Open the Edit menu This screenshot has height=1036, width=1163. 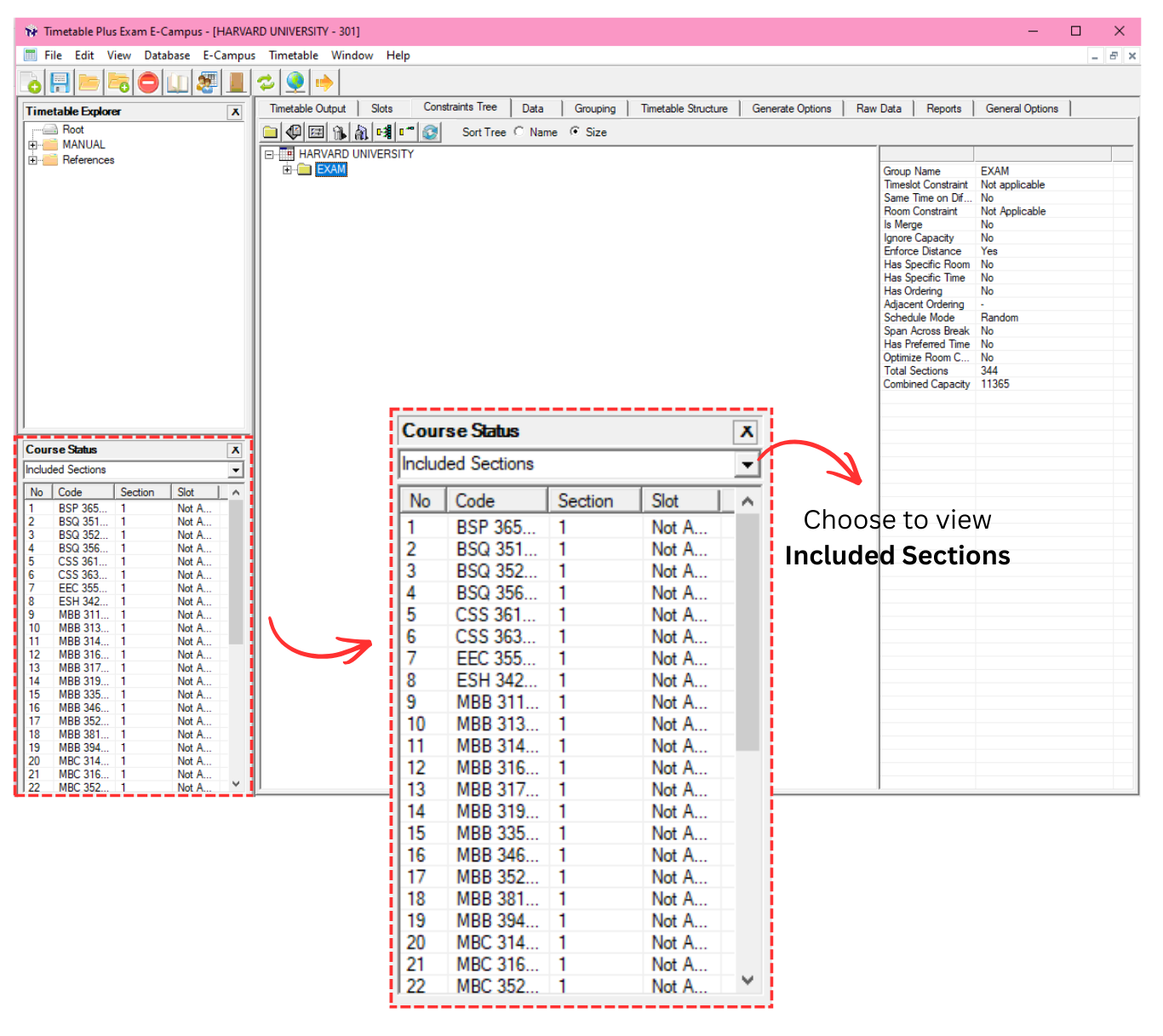[84, 55]
